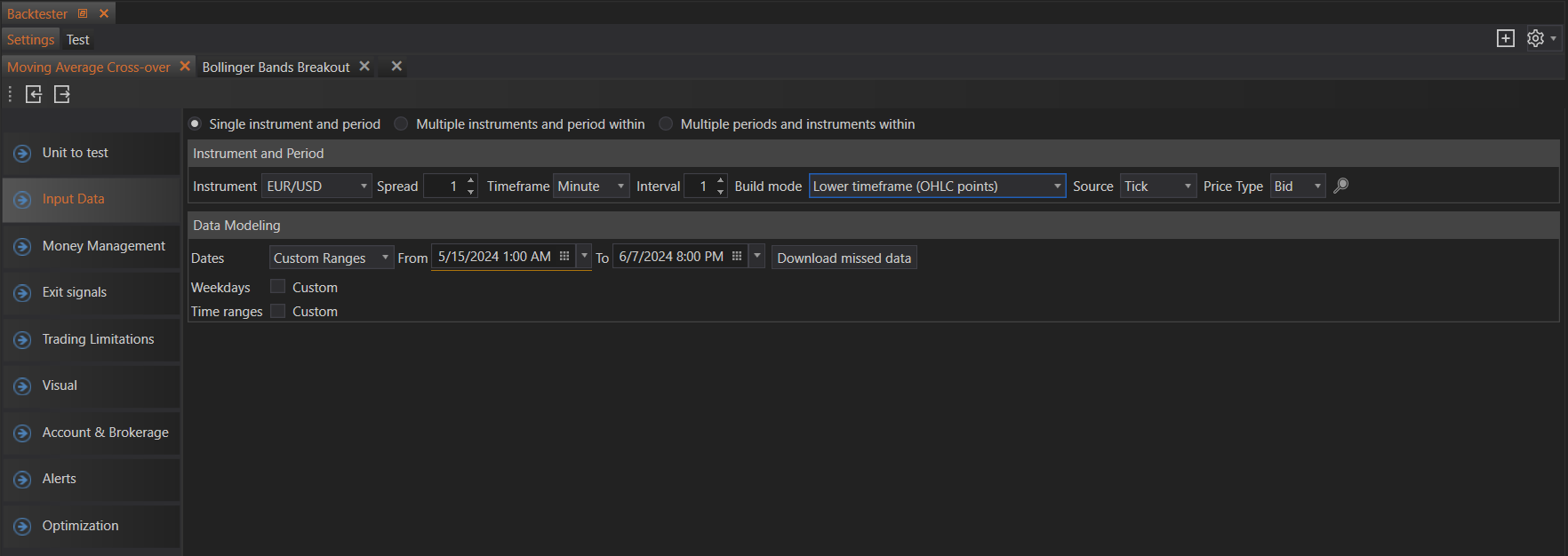Switch to Bollinger Bands Breakout tab
This screenshot has height=556, width=1568.
click(276, 68)
